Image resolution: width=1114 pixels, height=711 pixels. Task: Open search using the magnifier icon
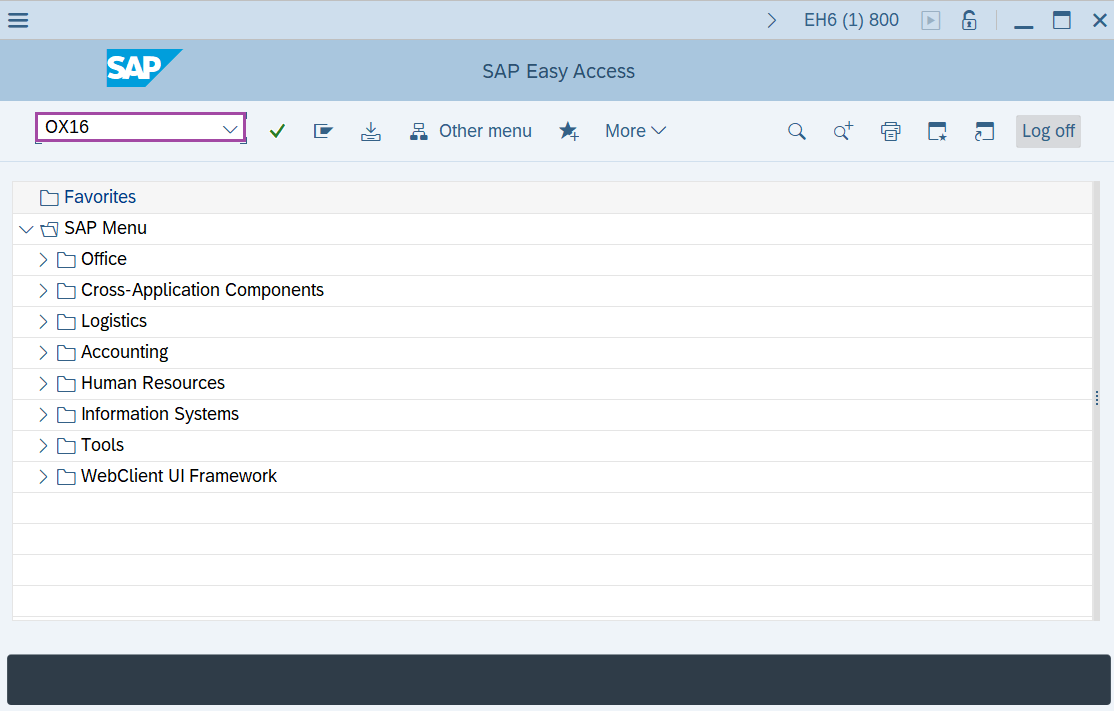click(796, 130)
